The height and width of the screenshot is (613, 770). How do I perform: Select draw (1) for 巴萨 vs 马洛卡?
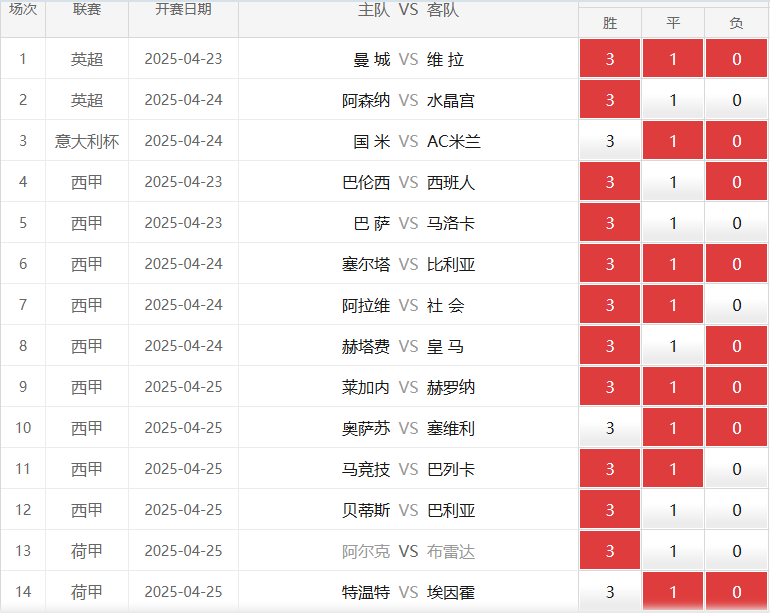pyautogui.click(x=673, y=223)
